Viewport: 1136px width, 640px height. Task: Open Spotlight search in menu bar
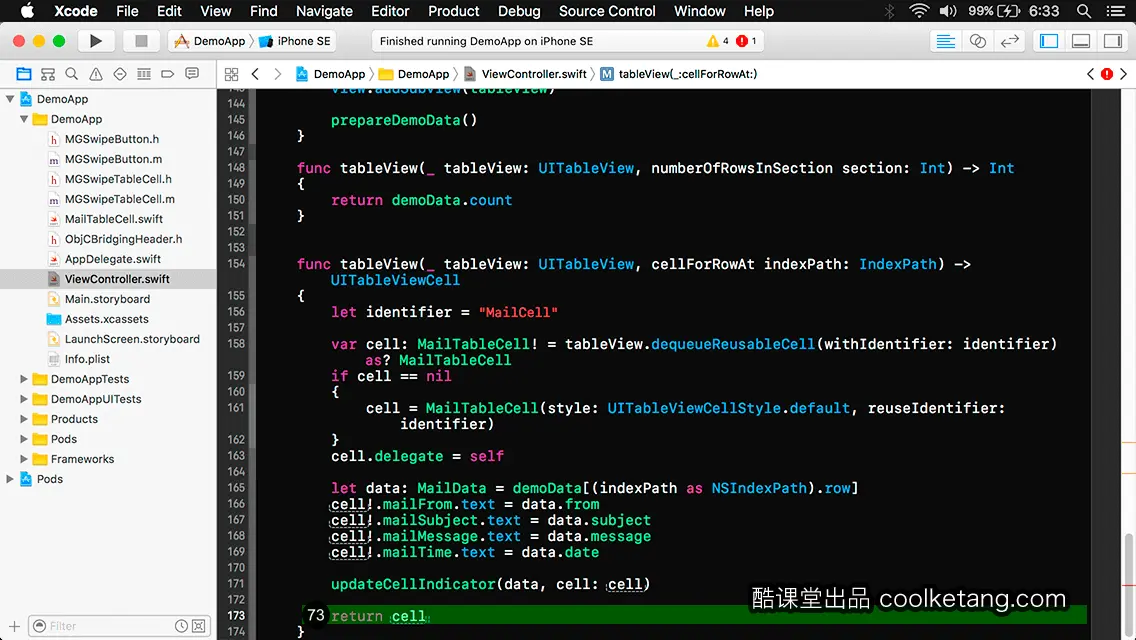click(1084, 11)
